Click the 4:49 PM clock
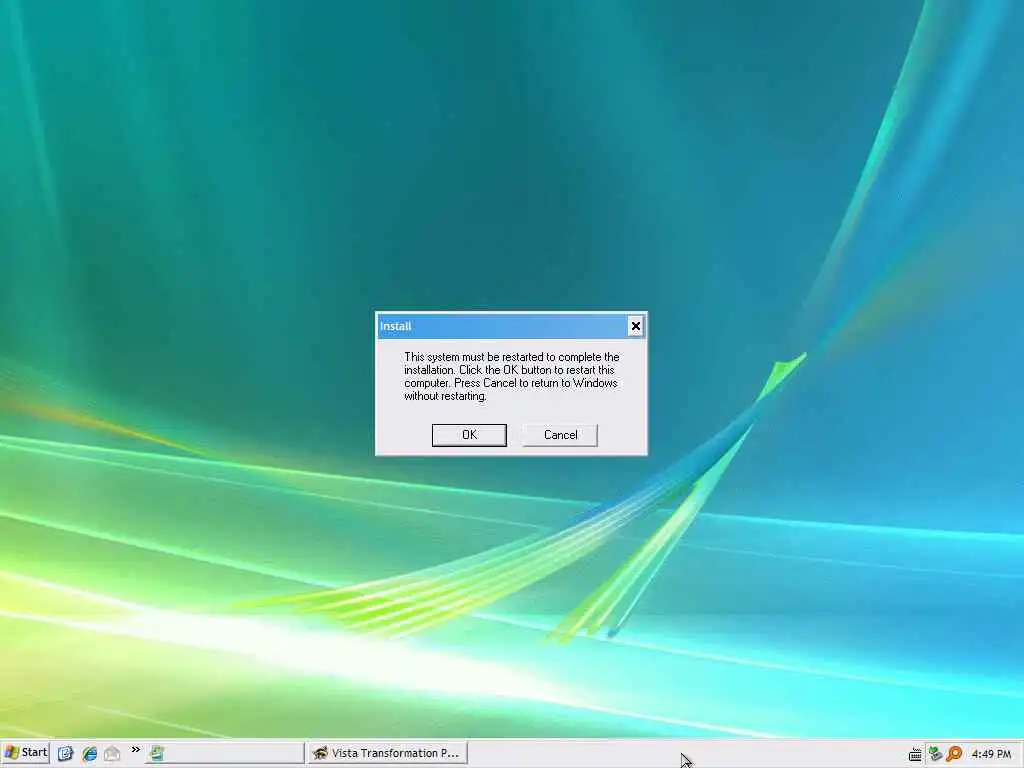The image size is (1024, 768). [x=991, y=754]
